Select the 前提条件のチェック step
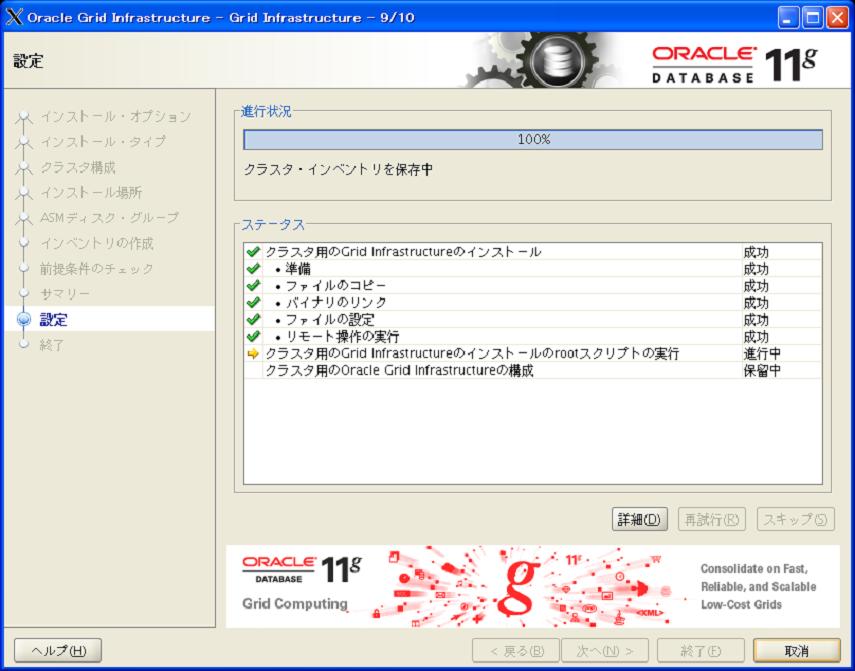855x671 pixels. (97, 269)
